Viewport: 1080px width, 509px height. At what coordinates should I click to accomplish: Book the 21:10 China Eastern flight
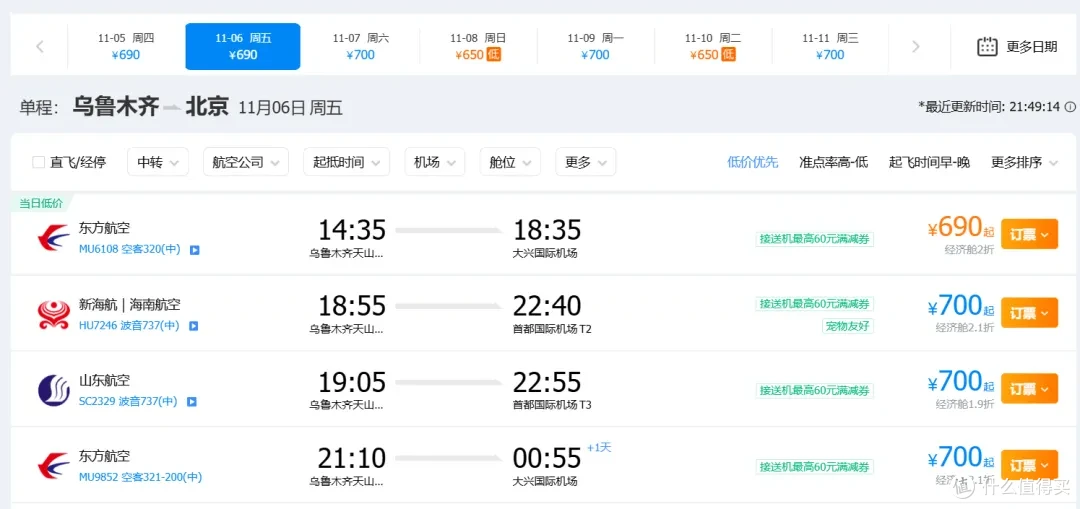(1029, 465)
